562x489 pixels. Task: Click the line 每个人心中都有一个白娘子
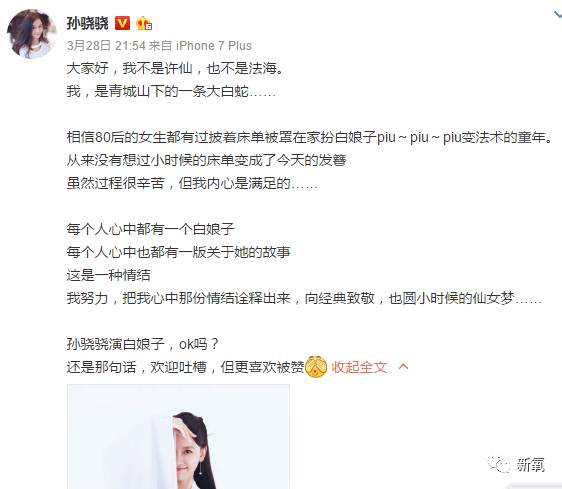click(x=151, y=229)
